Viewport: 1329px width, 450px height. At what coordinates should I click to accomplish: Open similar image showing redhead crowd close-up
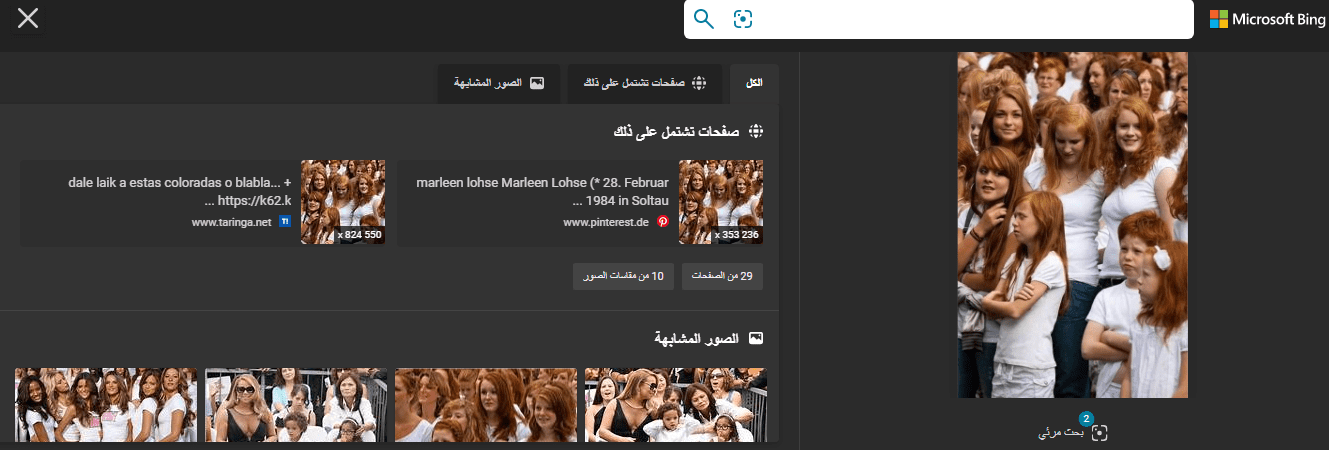pyautogui.click(x=486, y=405)
